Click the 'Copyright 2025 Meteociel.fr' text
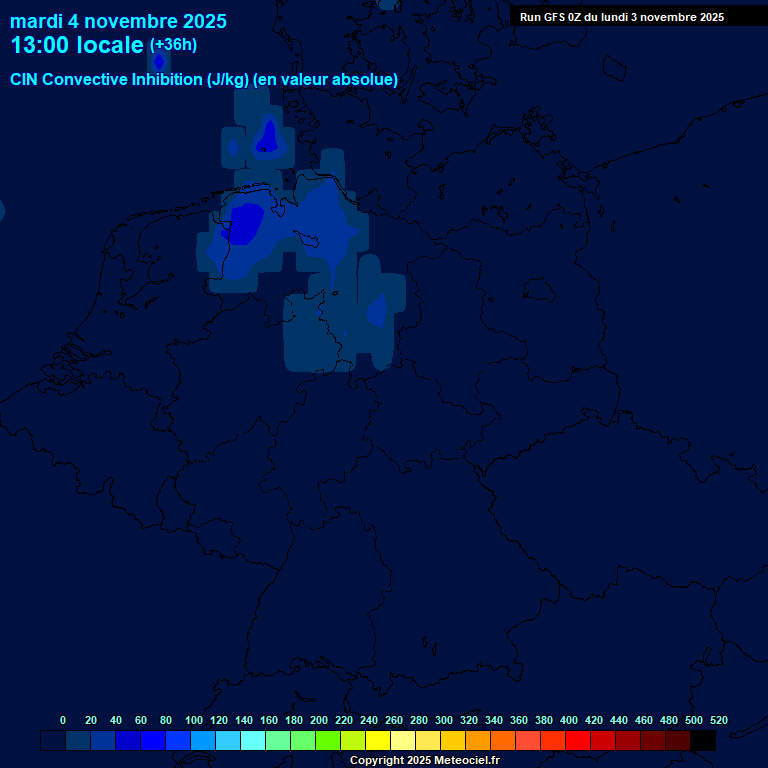 click(425, 760)
